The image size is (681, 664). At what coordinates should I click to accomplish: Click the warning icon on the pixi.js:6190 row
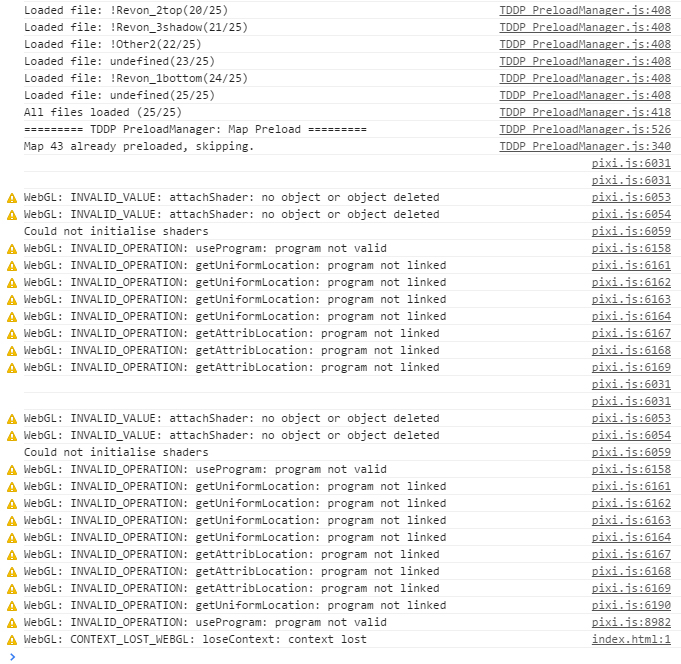(x=12, y=606)
